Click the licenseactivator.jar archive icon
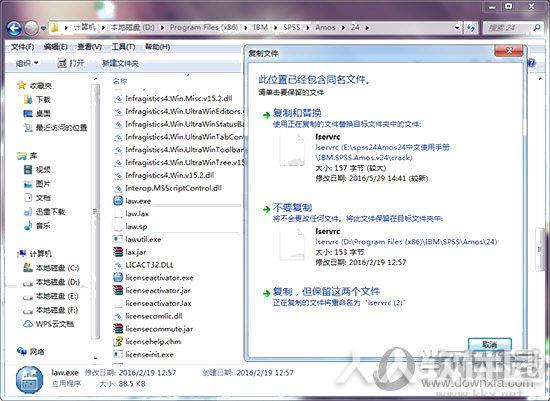 118,290
